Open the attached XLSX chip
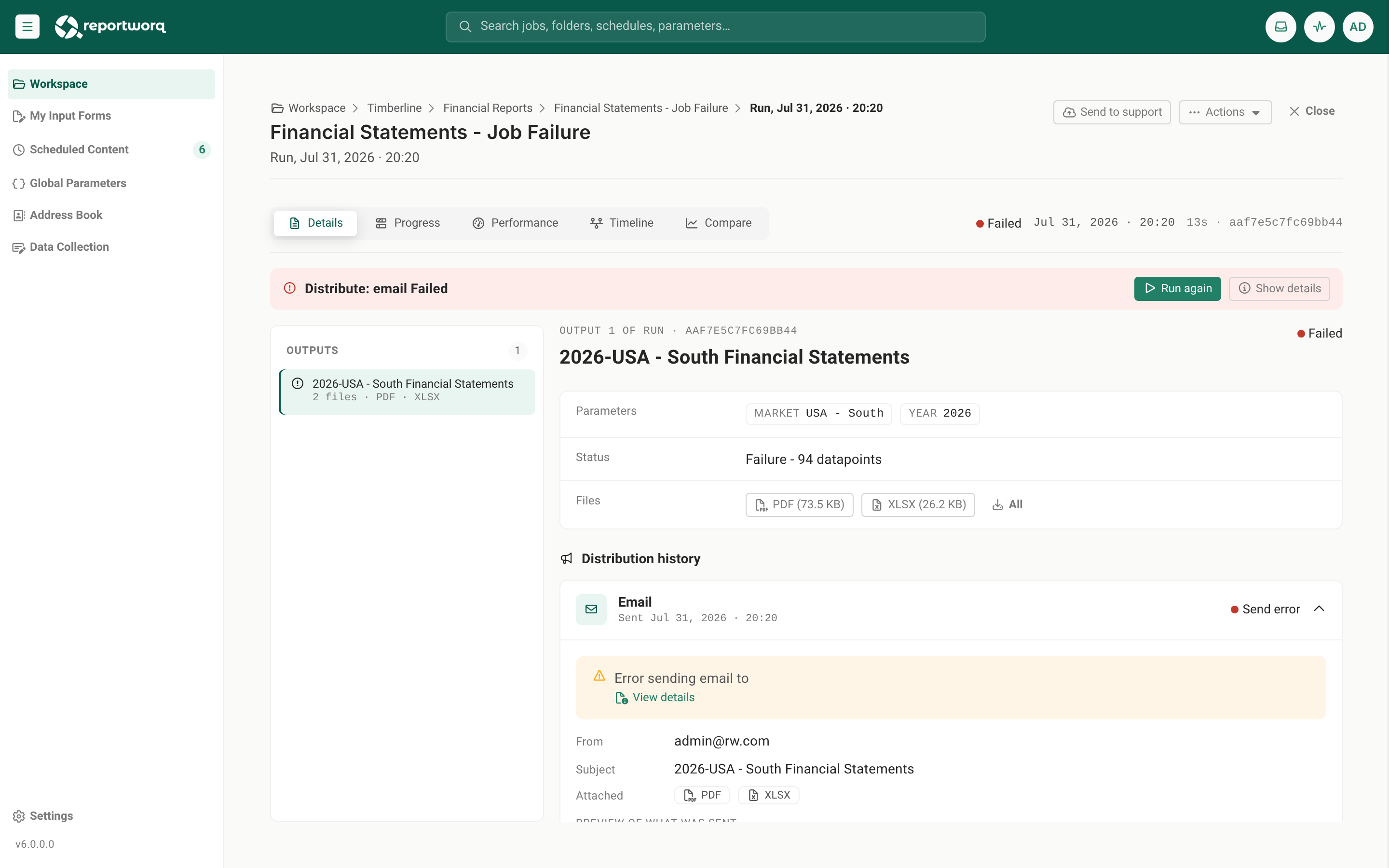This screenshot has width=1389, height=868. pos(768,795)
